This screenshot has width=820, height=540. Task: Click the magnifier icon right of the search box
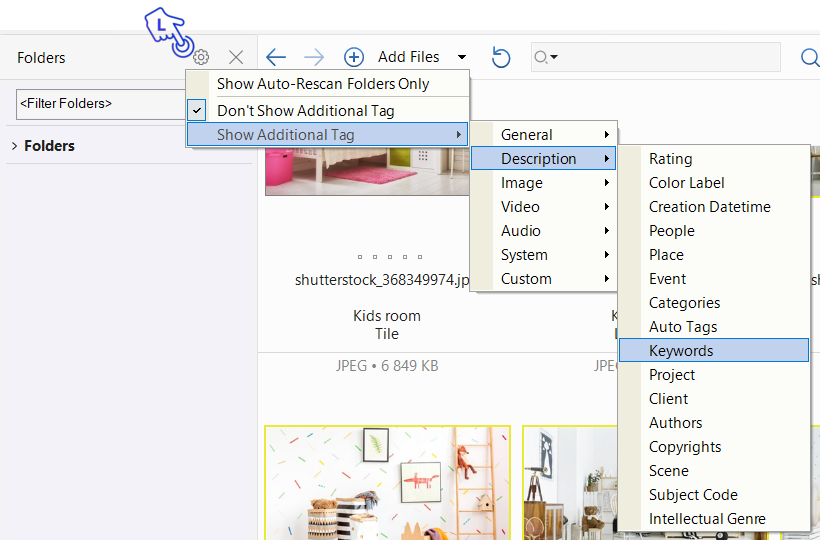coord(809,58)
